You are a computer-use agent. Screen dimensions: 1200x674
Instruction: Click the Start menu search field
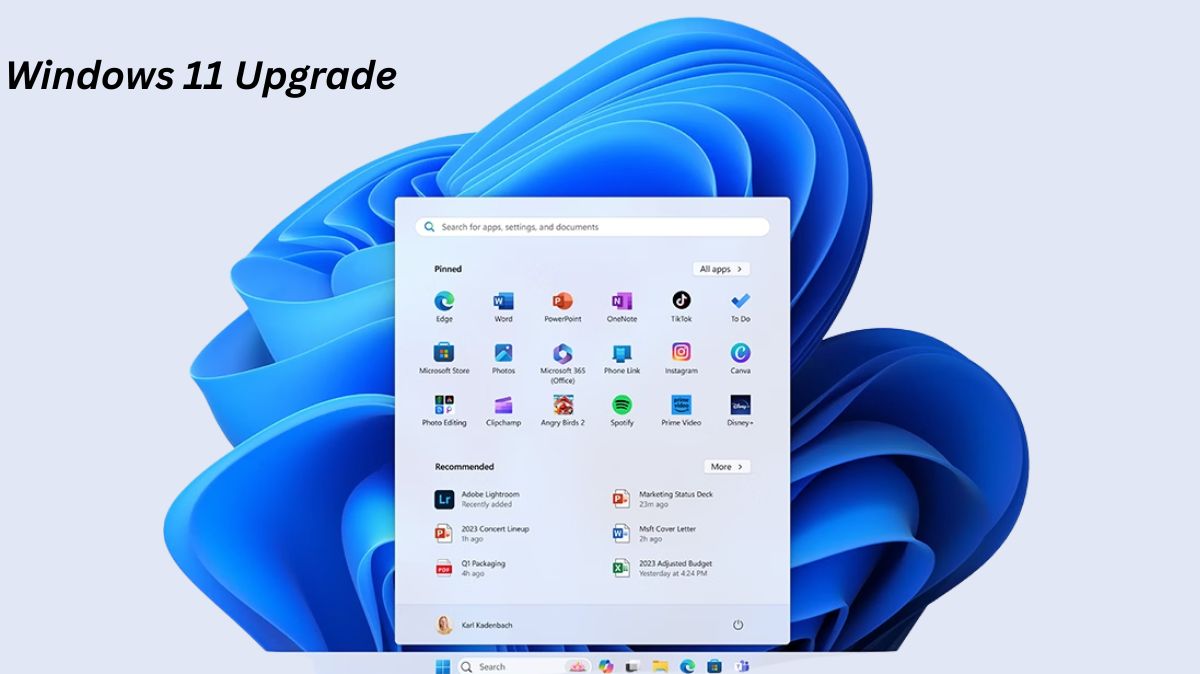(x=592, y=227)
